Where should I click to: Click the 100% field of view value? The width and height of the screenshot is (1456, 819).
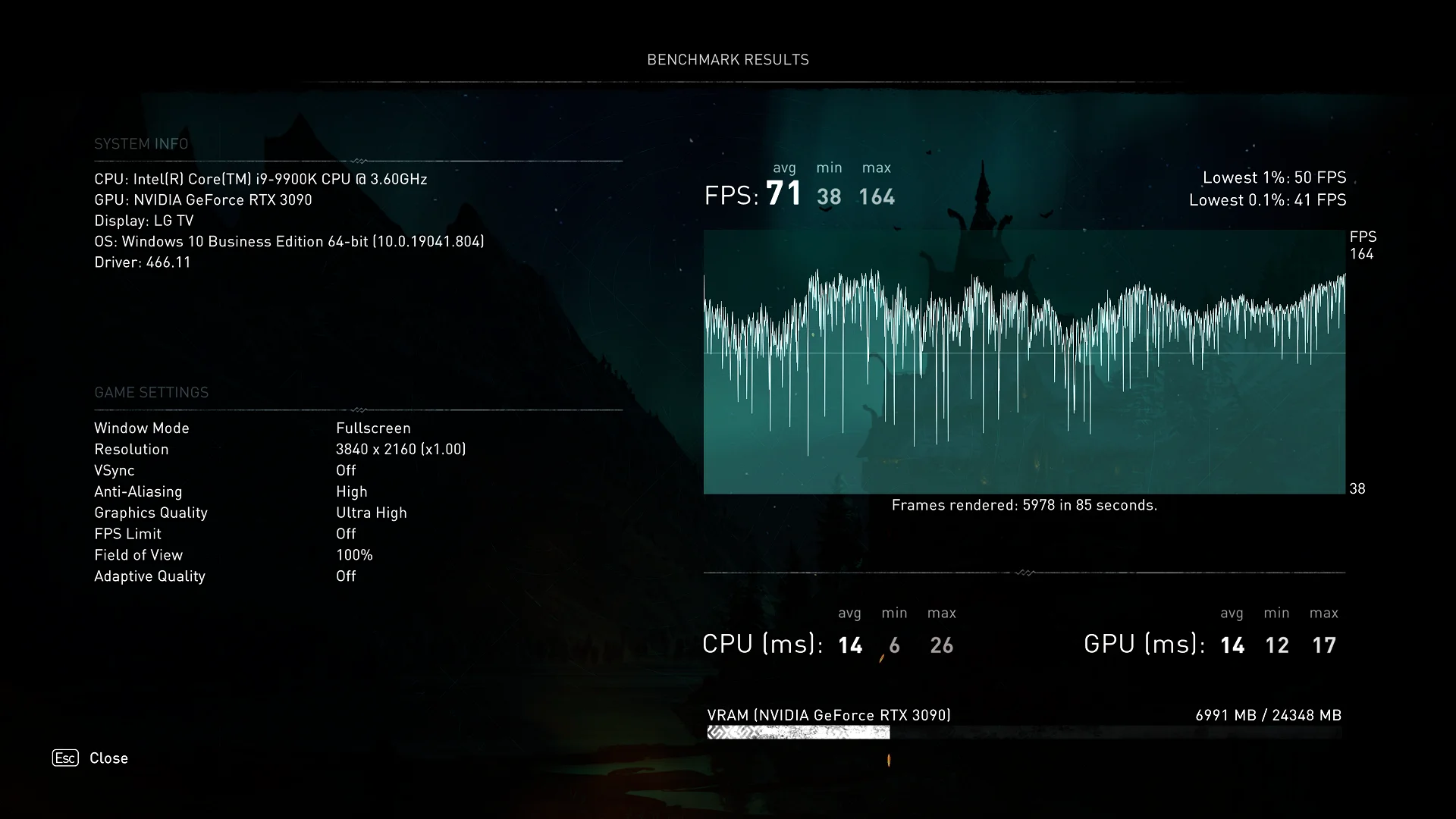(x=354, y=556)
